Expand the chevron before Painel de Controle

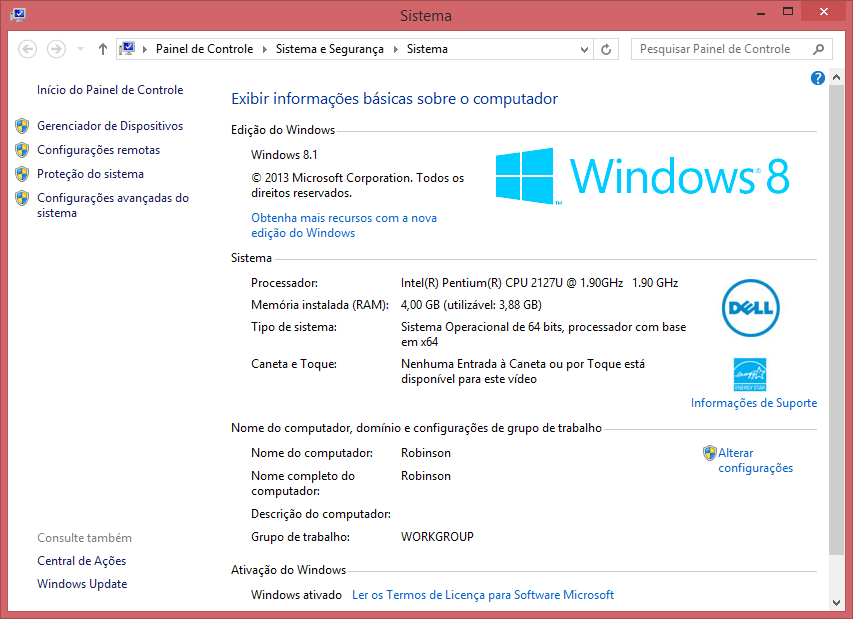coord(145,49)
